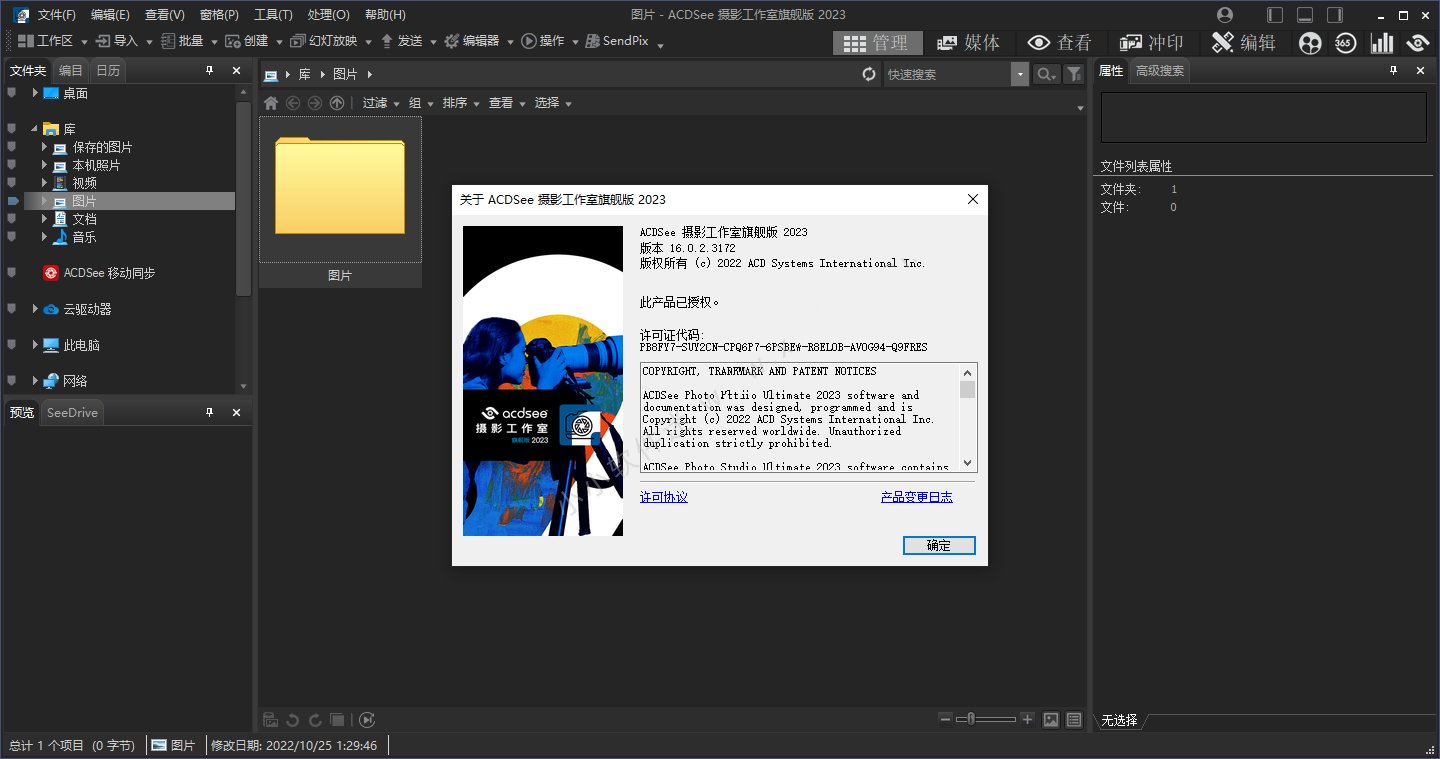
Task: Click zoom out minus thumbnail icon
Action: click(x=946, y=719)
